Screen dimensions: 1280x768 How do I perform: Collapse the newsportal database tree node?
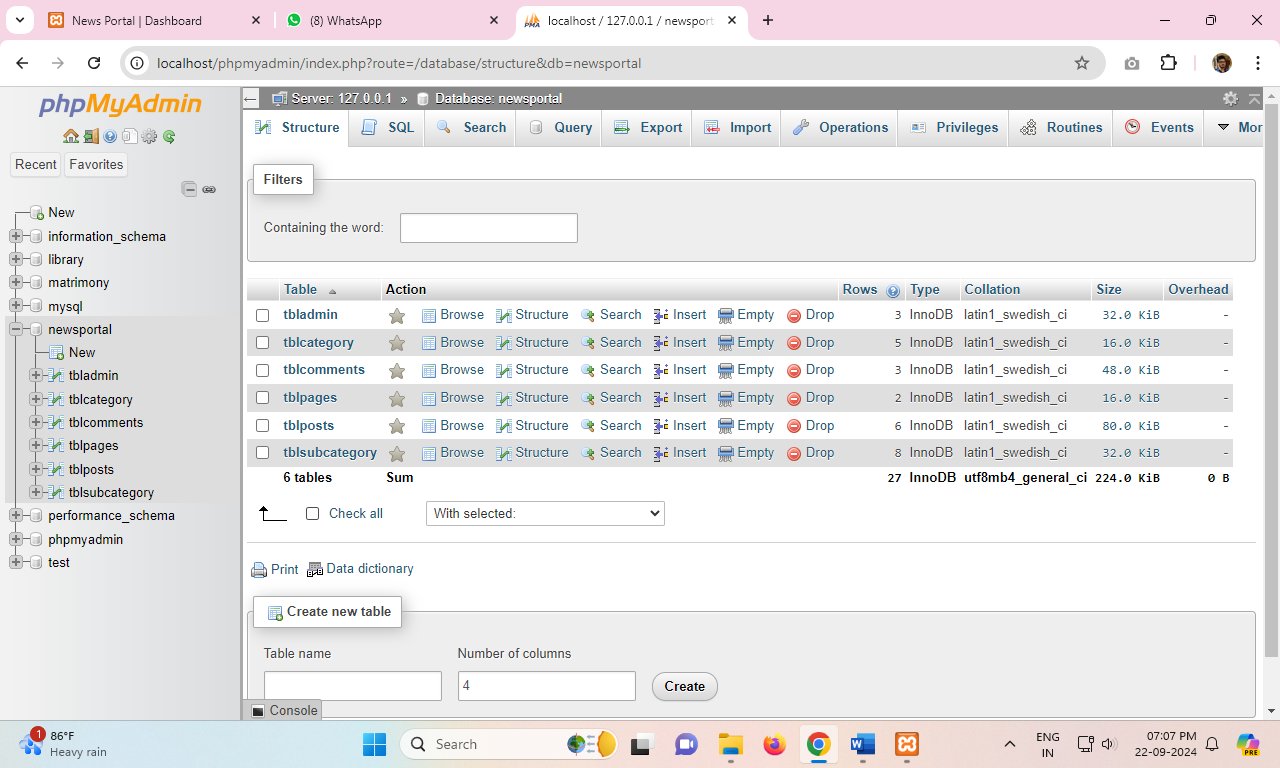pos(16,330)
